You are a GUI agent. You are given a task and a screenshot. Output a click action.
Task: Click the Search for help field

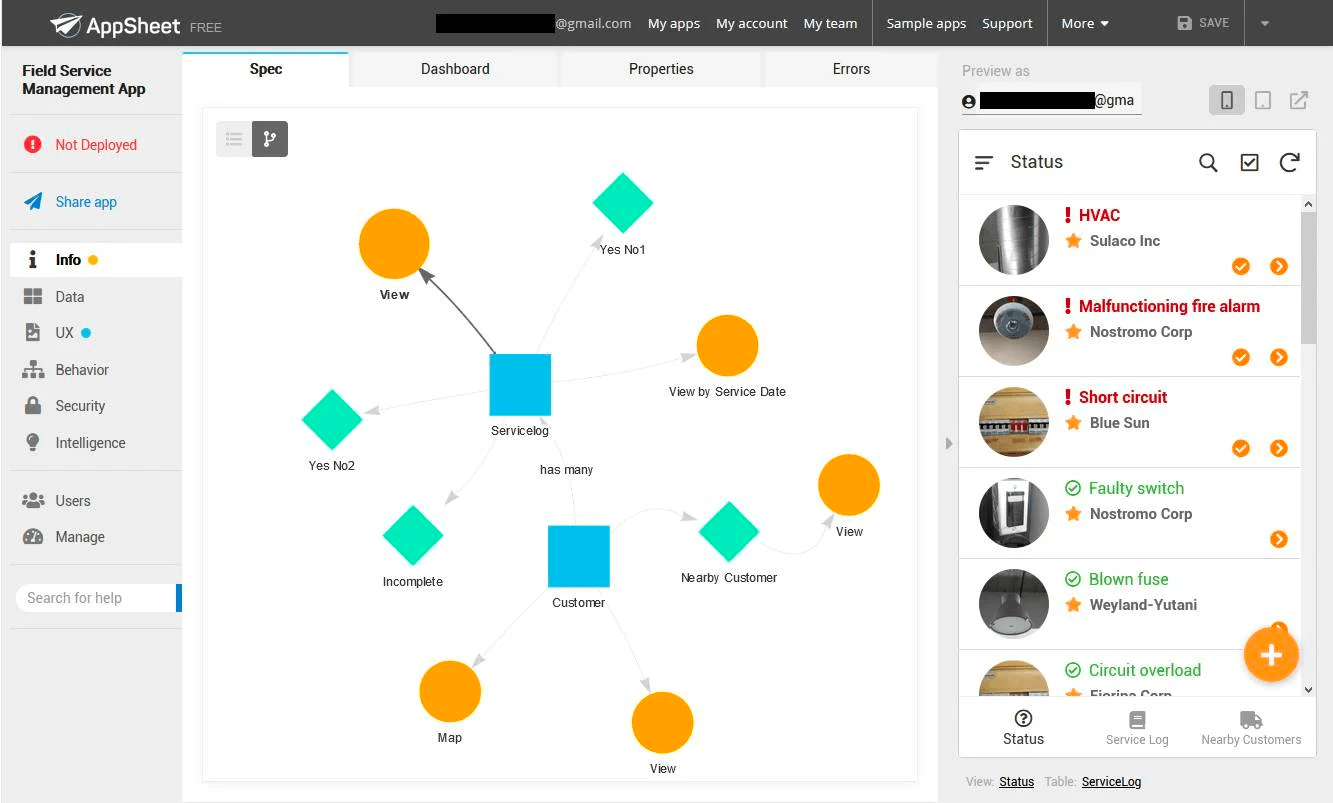point(96,598)
